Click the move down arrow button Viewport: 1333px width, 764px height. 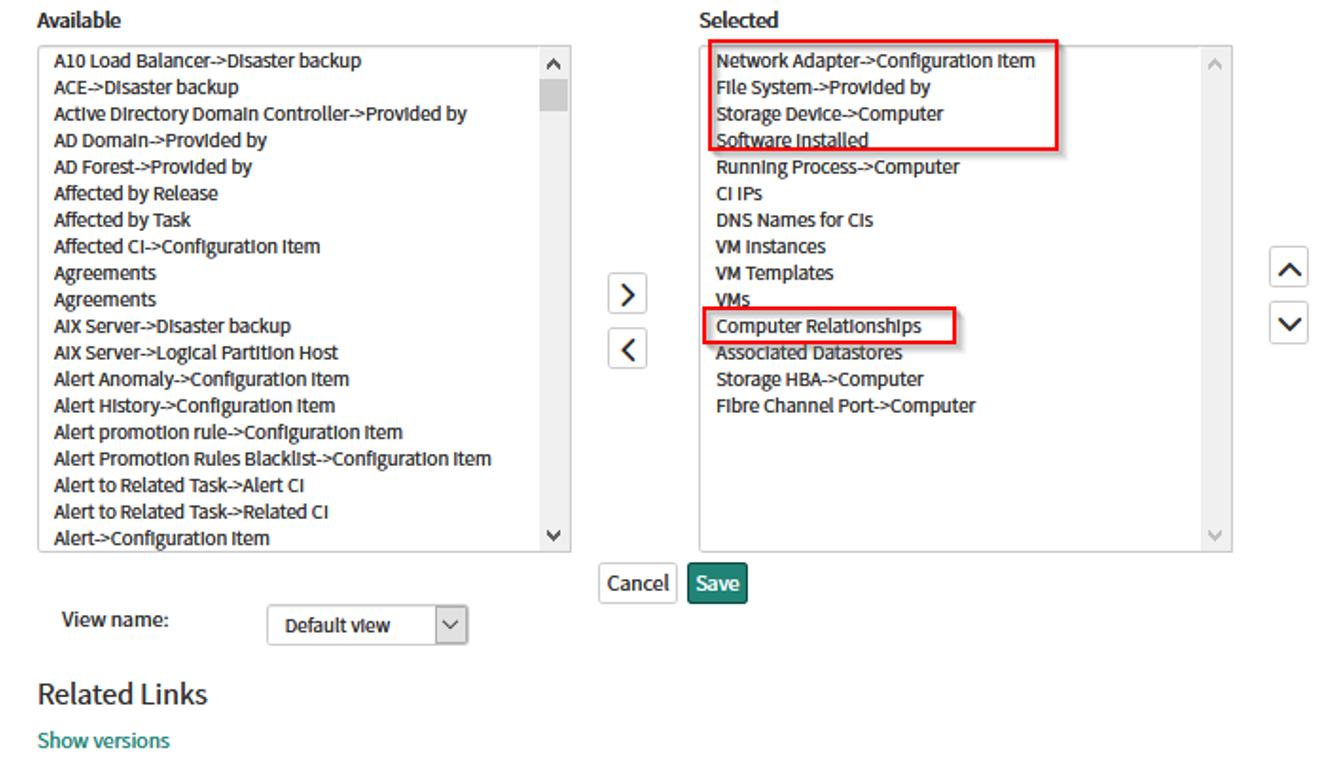coord(1288,324)
